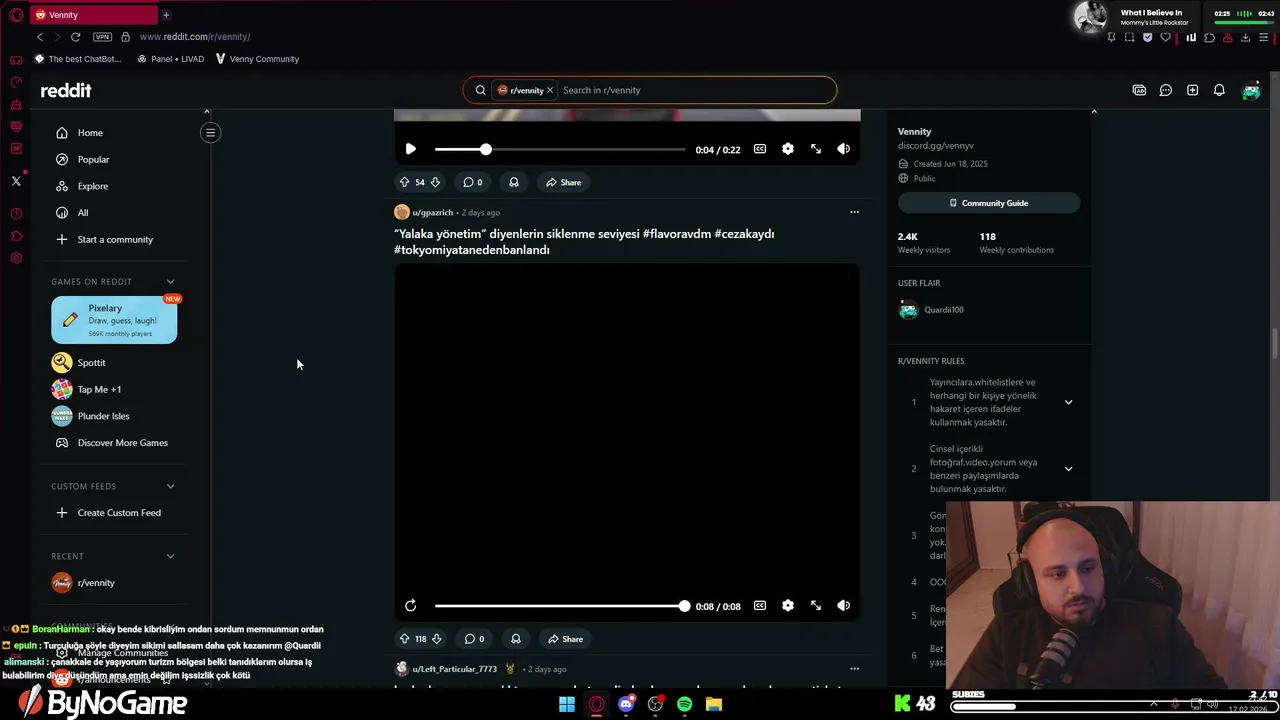The image size is (1280, 720).
Task: Open r/vennity from Recent list
Action: [x=114, y=583]
